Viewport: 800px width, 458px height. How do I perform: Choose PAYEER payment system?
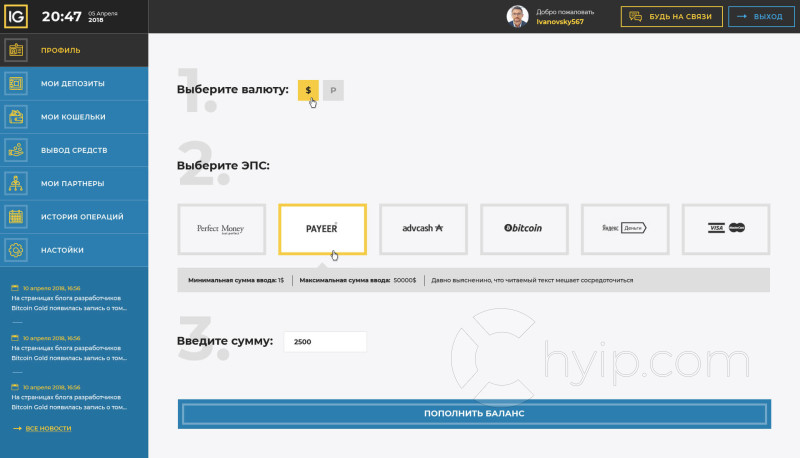pos(322,229)
